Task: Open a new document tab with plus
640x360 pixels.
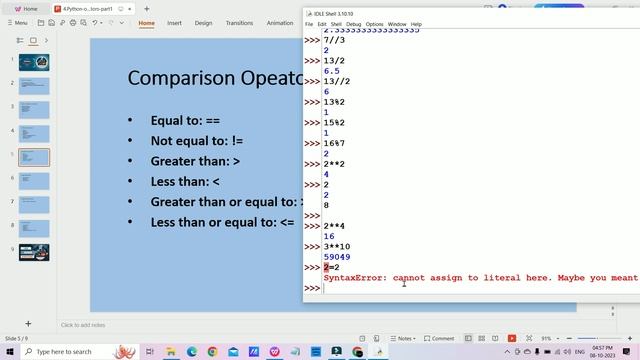Action: (x=147, y=9)
